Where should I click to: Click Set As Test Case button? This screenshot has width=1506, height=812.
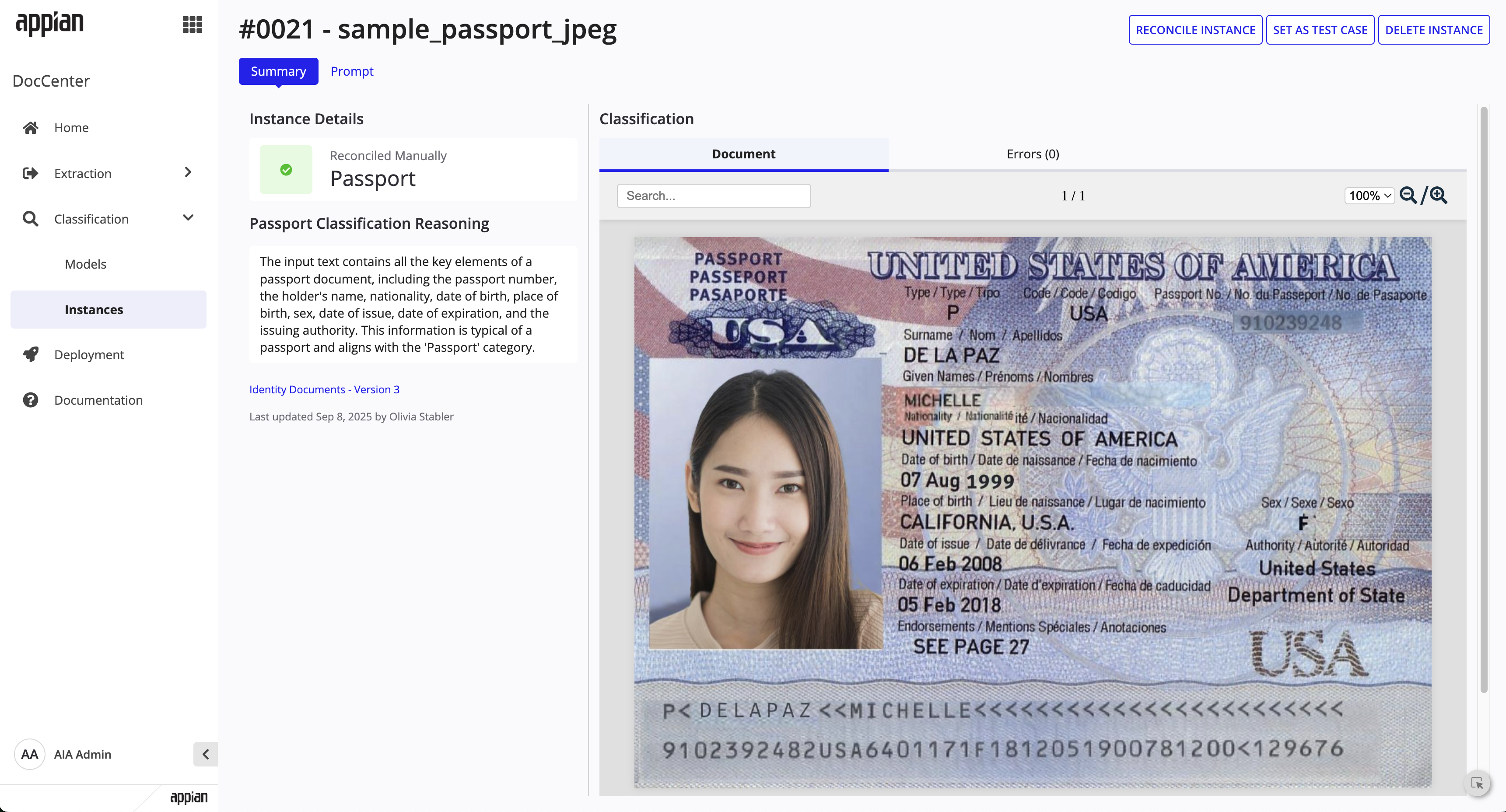point(1320,30)
